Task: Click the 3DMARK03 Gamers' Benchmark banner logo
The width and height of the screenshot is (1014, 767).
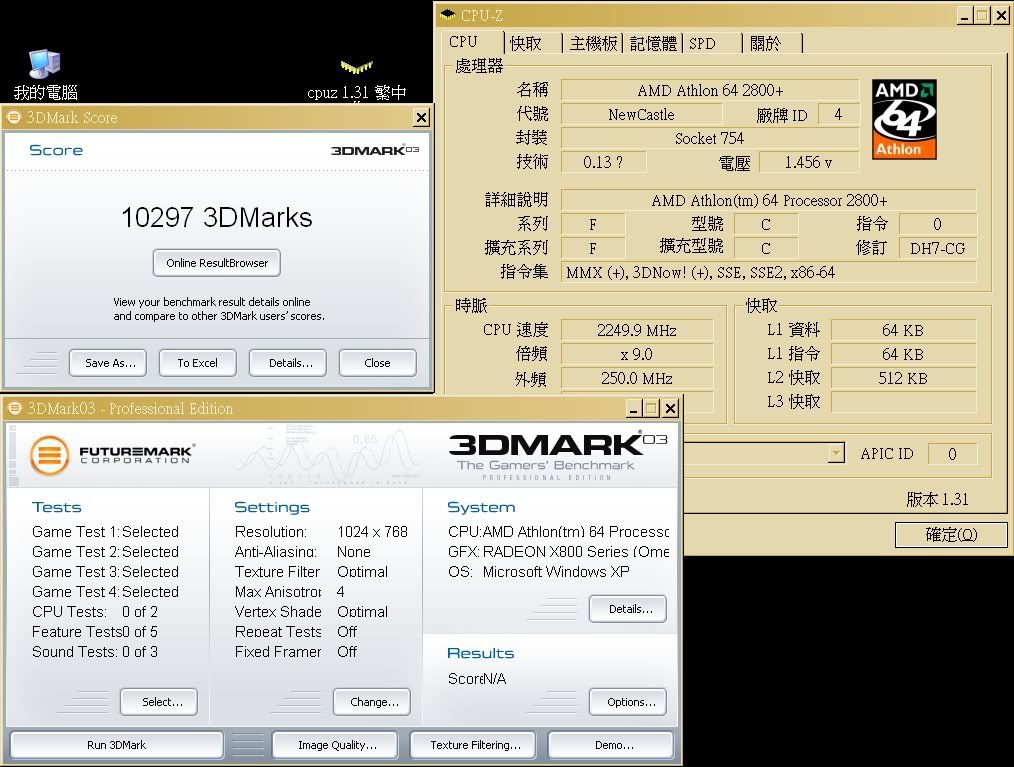Action: tap(557, 457)
